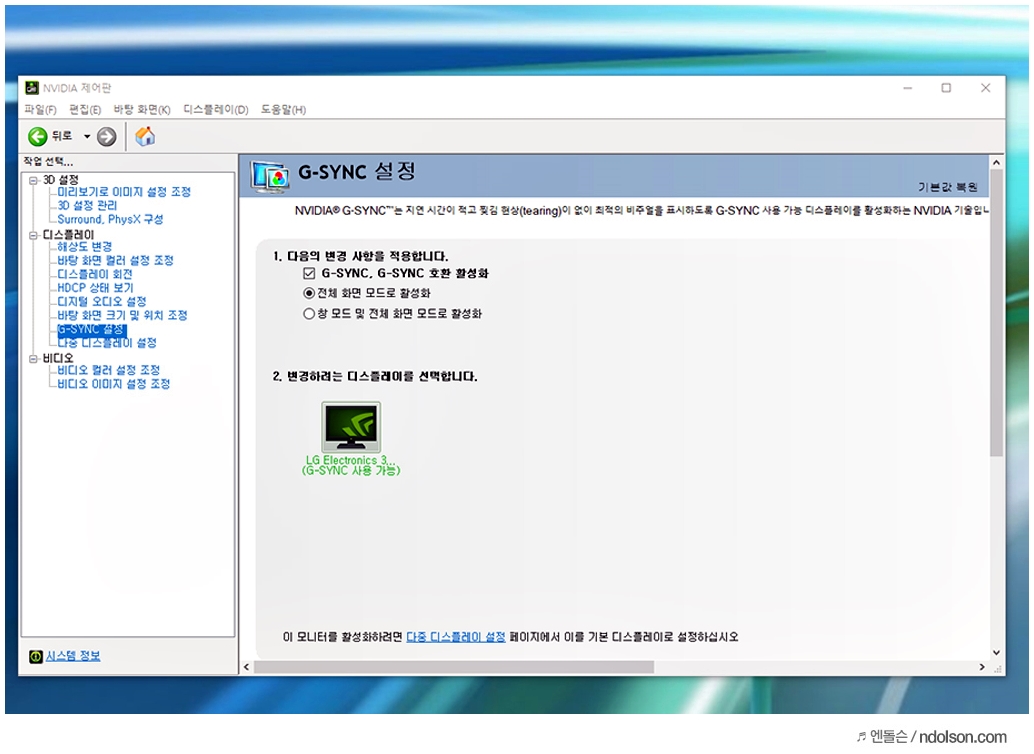
Task: Open 해상도 변경 item
Action: tap(84, 247)
